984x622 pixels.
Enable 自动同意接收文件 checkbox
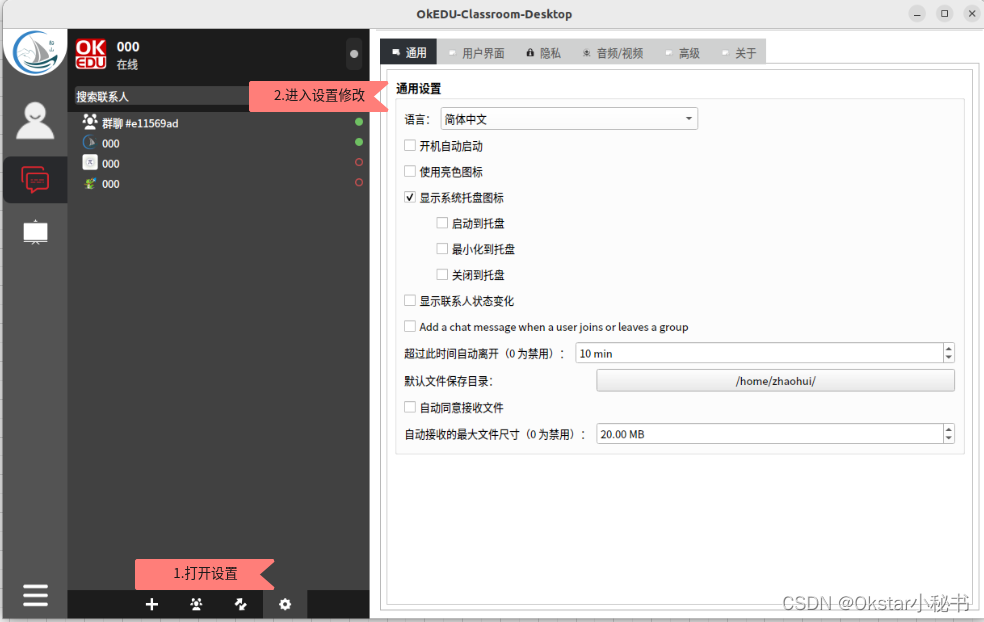coord(410,407)
